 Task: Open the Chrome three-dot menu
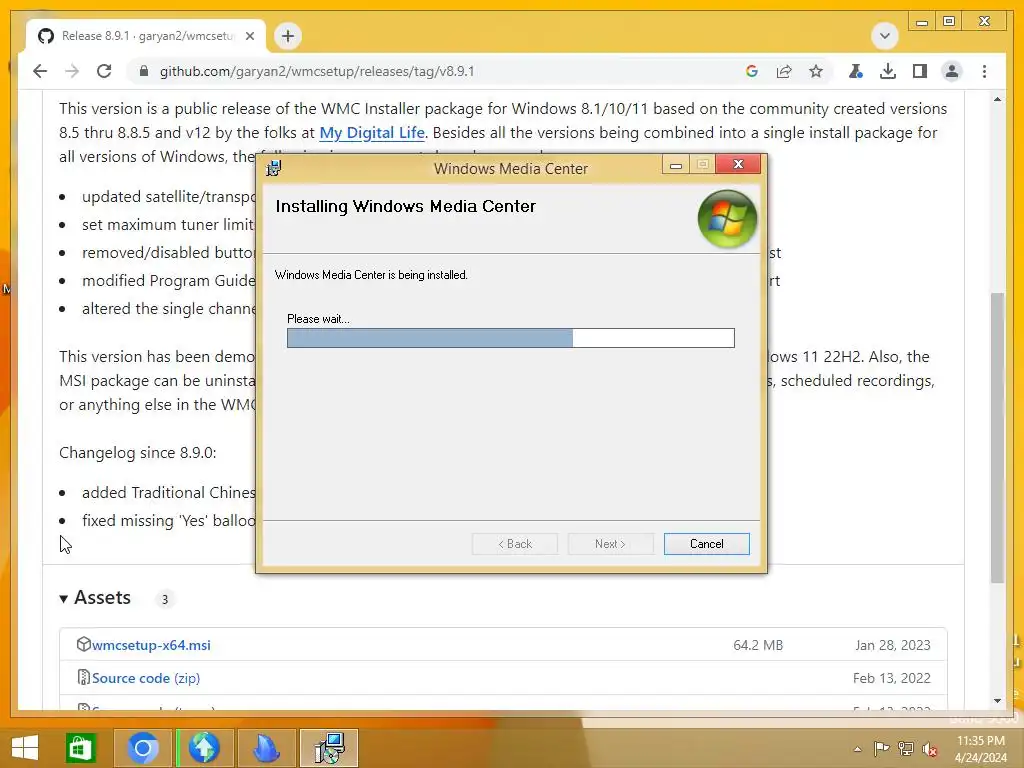pos(984,71)
